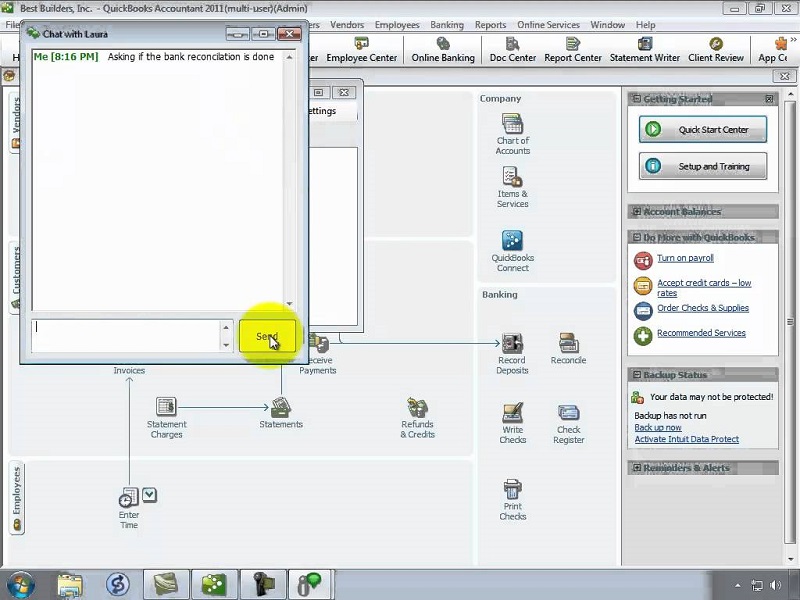800x600 pixels.
Task: Open the Enter Time dropdown arrow
Action: (x=149, y=494)
